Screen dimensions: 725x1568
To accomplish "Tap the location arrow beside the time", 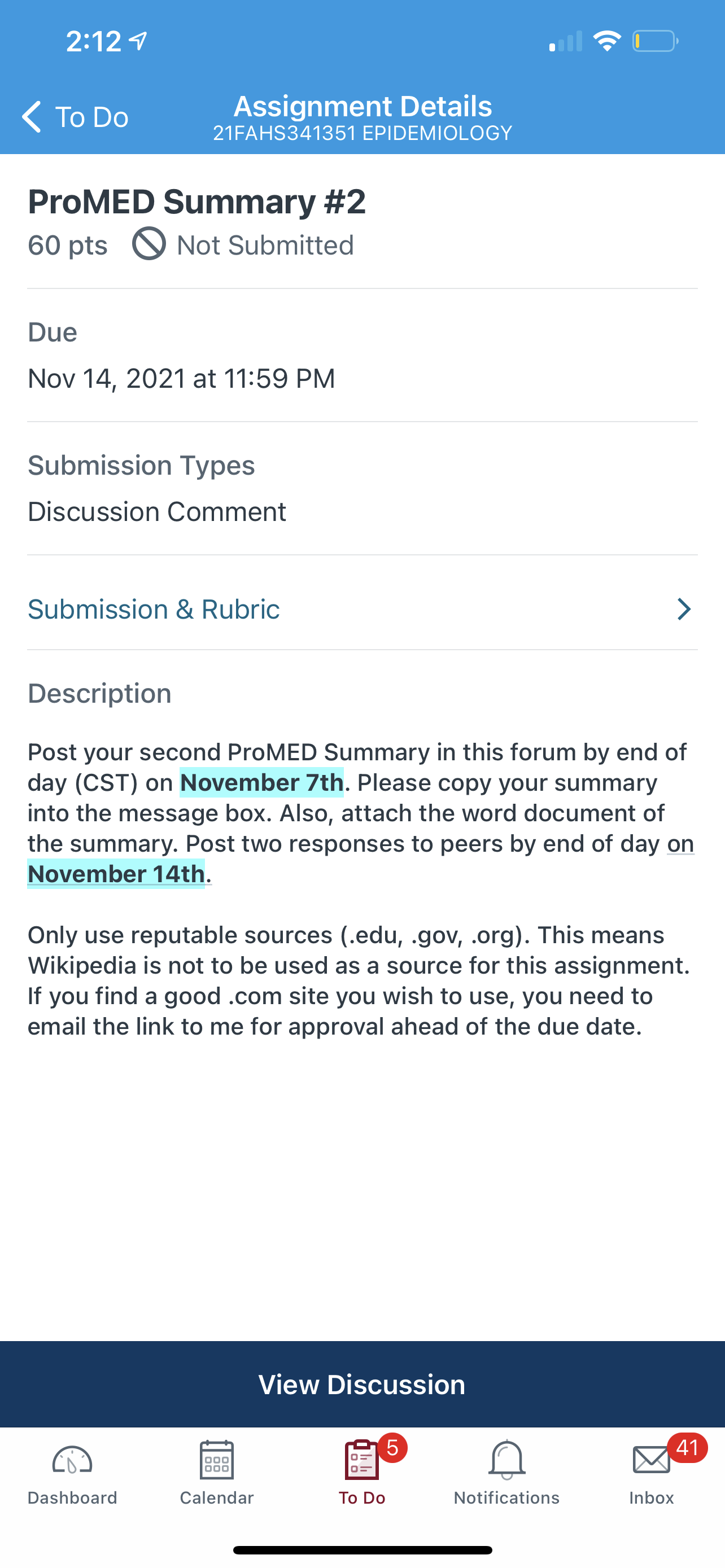I will (139, 41).
